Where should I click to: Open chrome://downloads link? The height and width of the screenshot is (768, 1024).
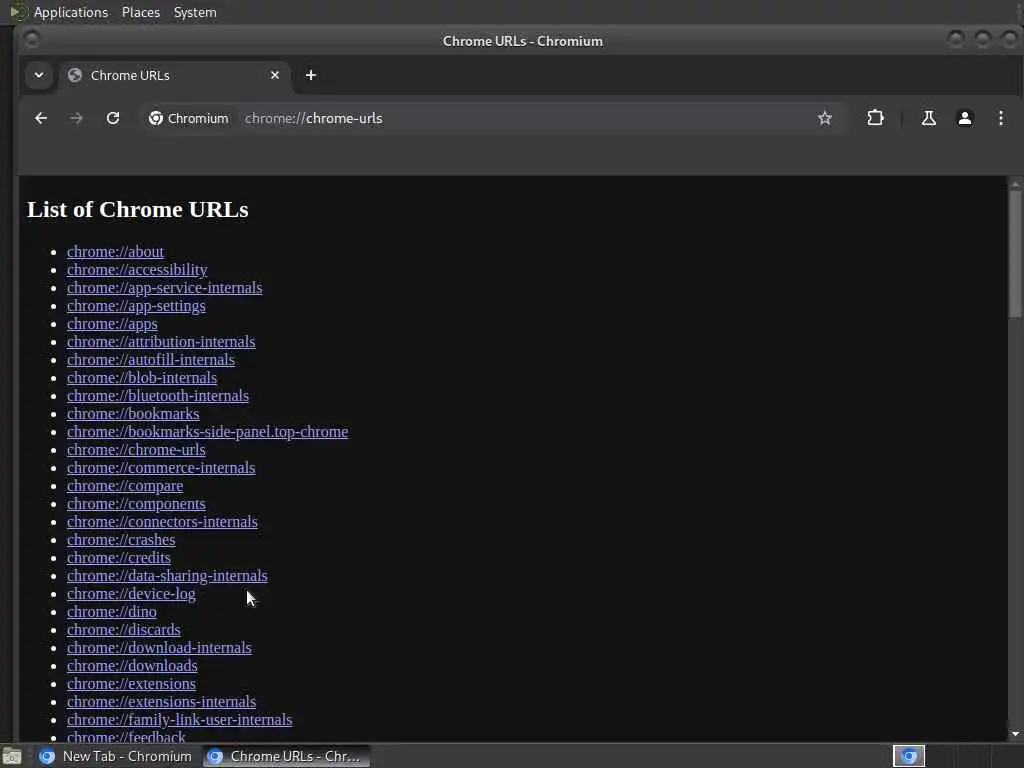pos(132,666)
